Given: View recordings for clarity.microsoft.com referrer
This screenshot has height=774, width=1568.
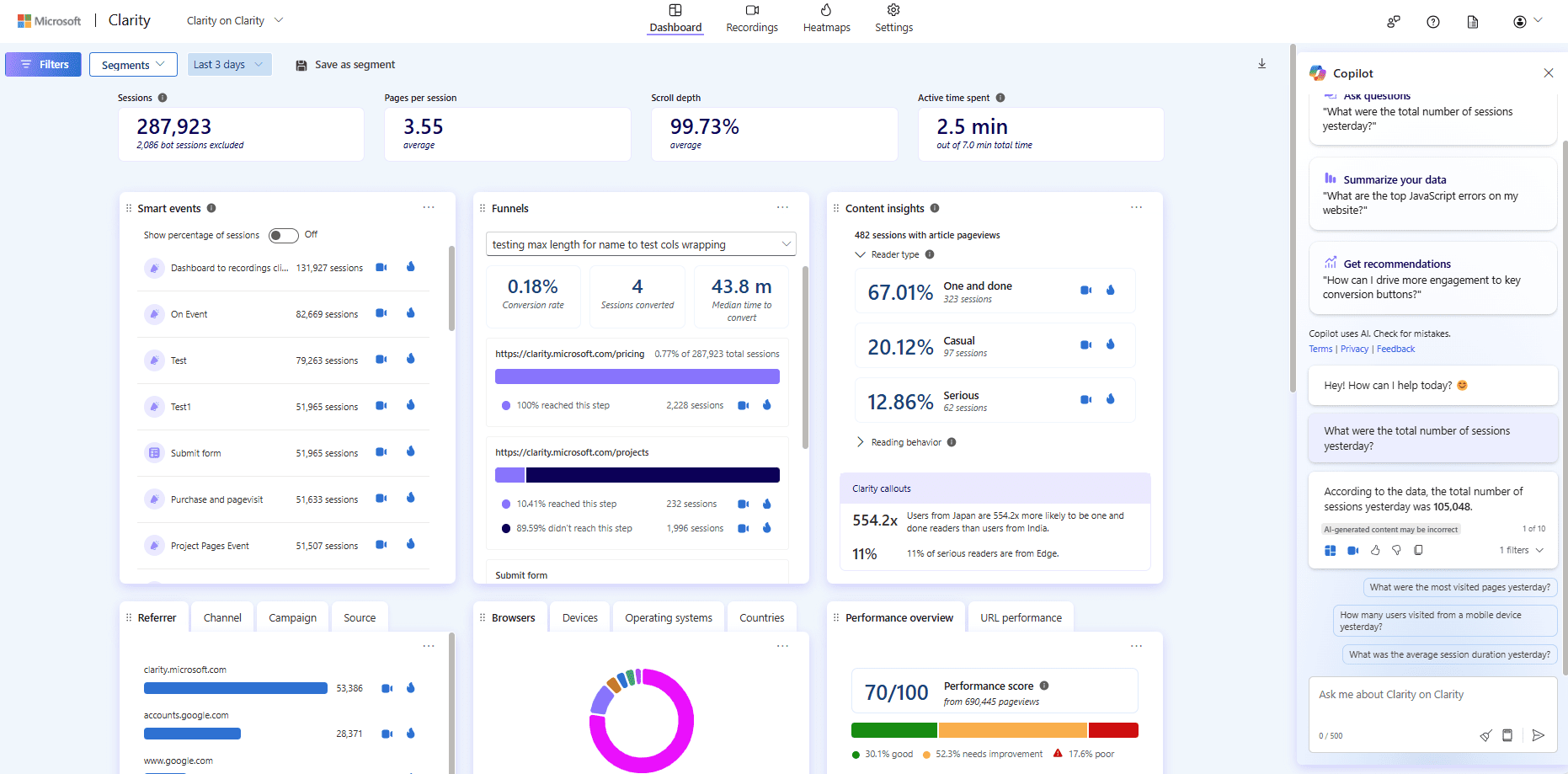Looking at the screenshot, I should point(387,688).
